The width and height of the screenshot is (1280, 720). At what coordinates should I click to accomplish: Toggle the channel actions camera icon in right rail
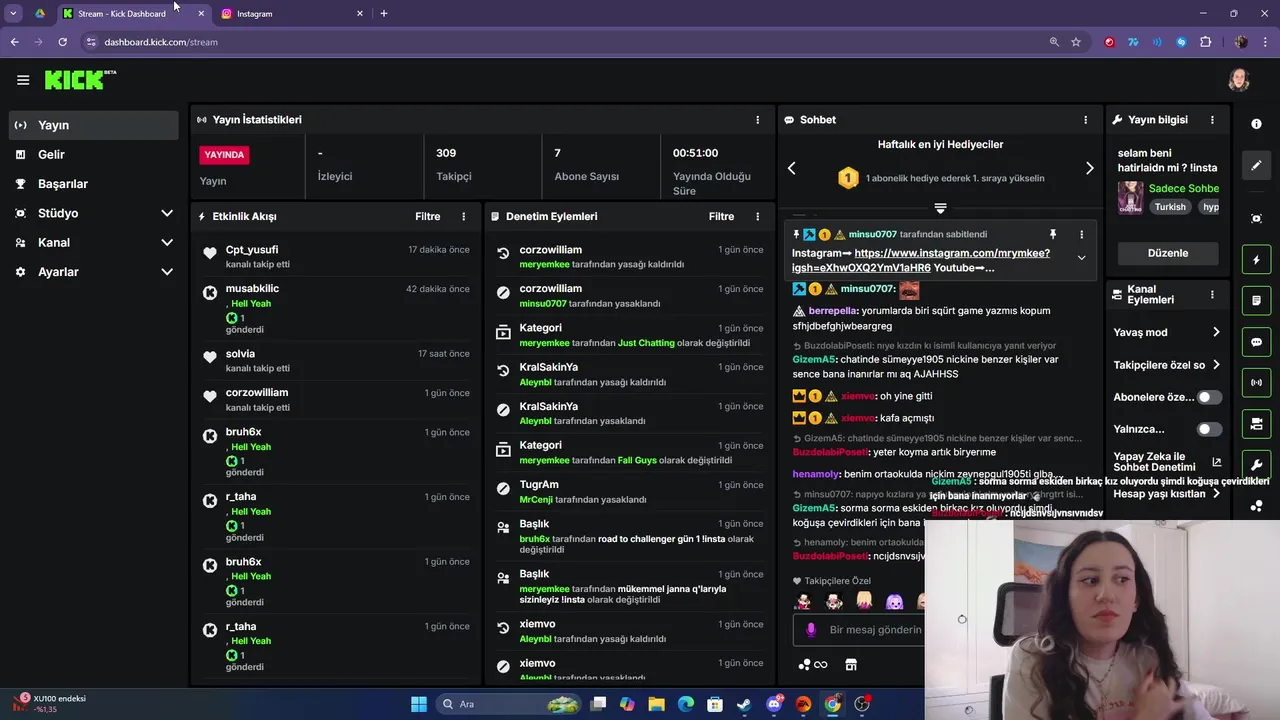1257,424
